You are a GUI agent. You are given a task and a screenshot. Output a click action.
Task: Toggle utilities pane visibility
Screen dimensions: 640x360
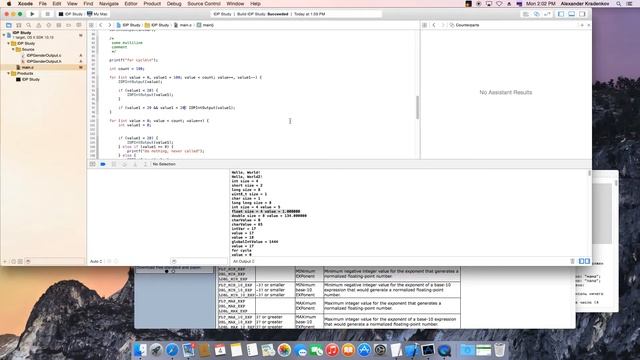click(x=582, y=14)
